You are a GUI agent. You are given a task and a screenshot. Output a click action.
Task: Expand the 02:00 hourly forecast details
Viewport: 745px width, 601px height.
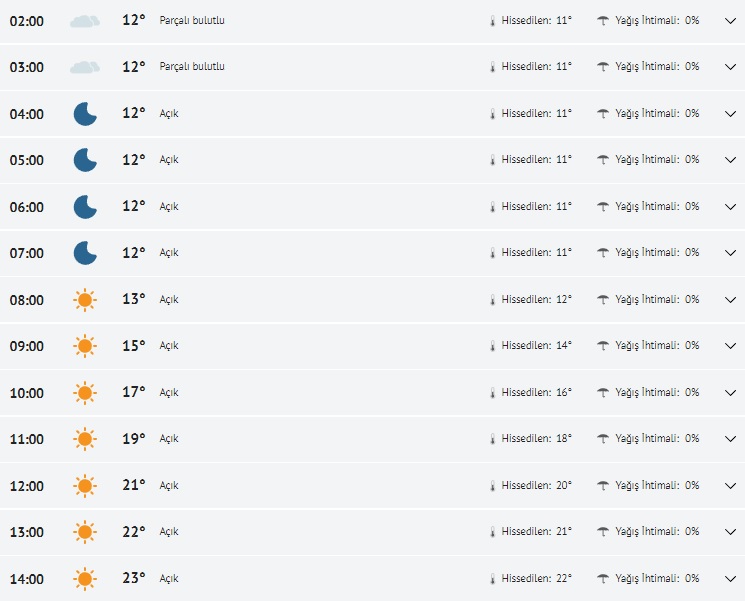tap(730, 20)
